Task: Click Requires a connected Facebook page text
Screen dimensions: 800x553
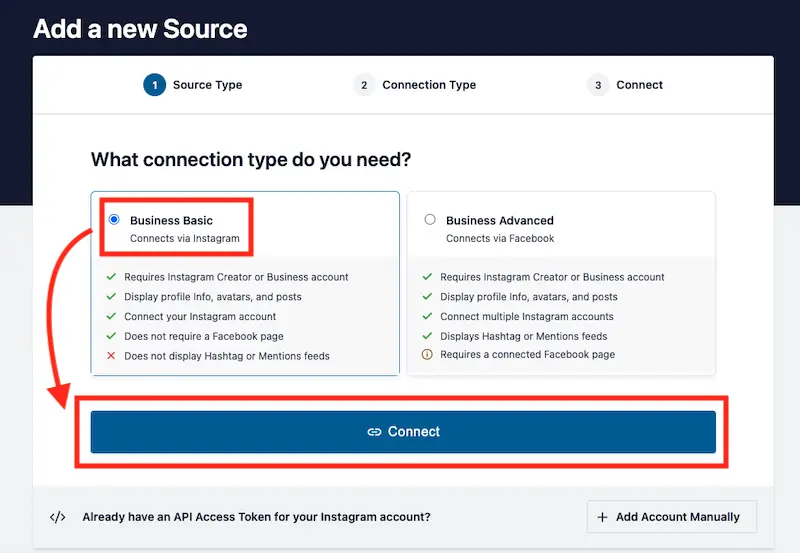Action: pos(528,354)
